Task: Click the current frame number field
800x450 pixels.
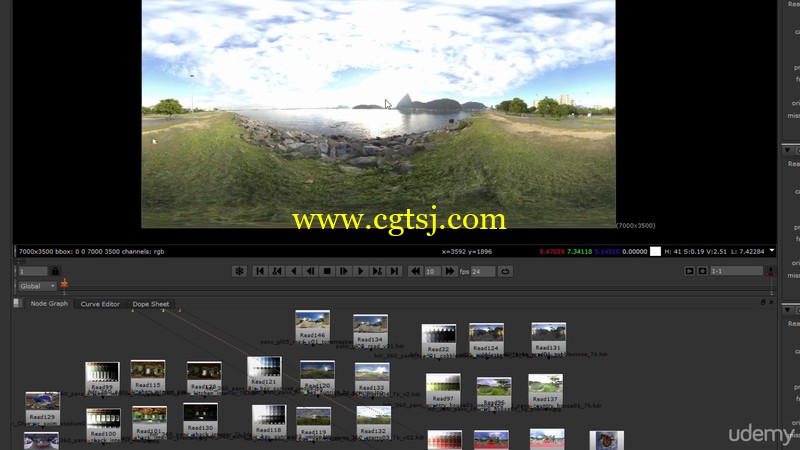Action: tap(33, 271)
